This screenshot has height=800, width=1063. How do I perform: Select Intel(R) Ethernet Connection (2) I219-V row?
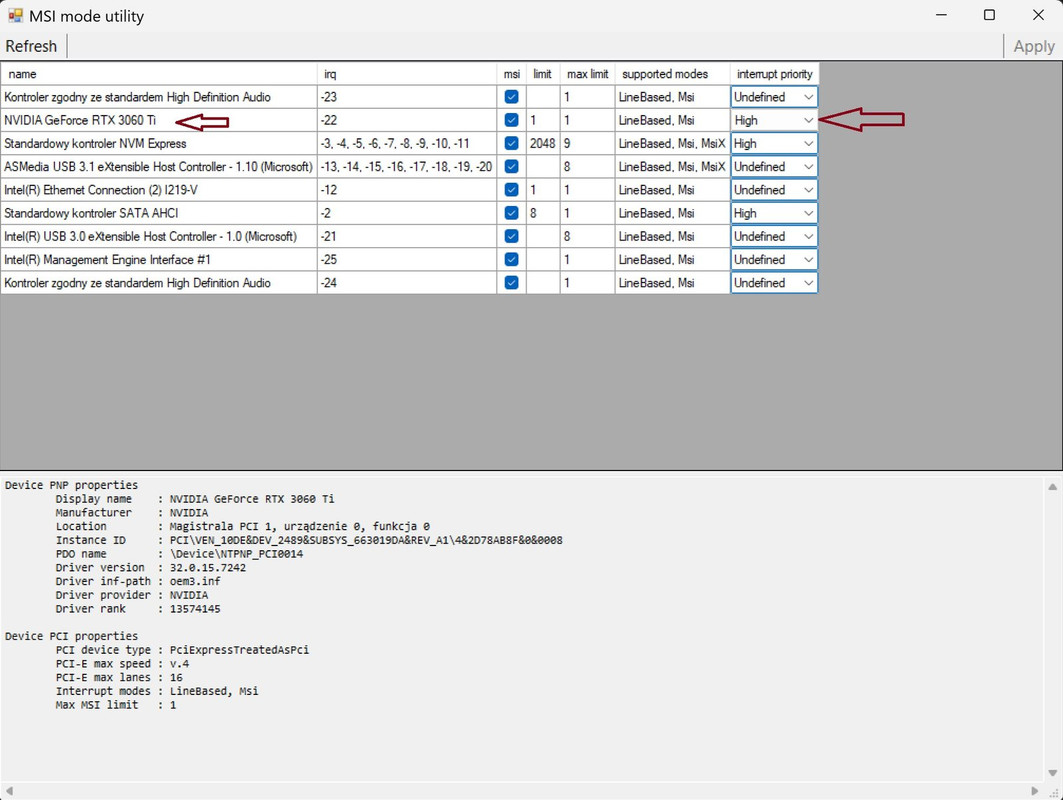159,190
